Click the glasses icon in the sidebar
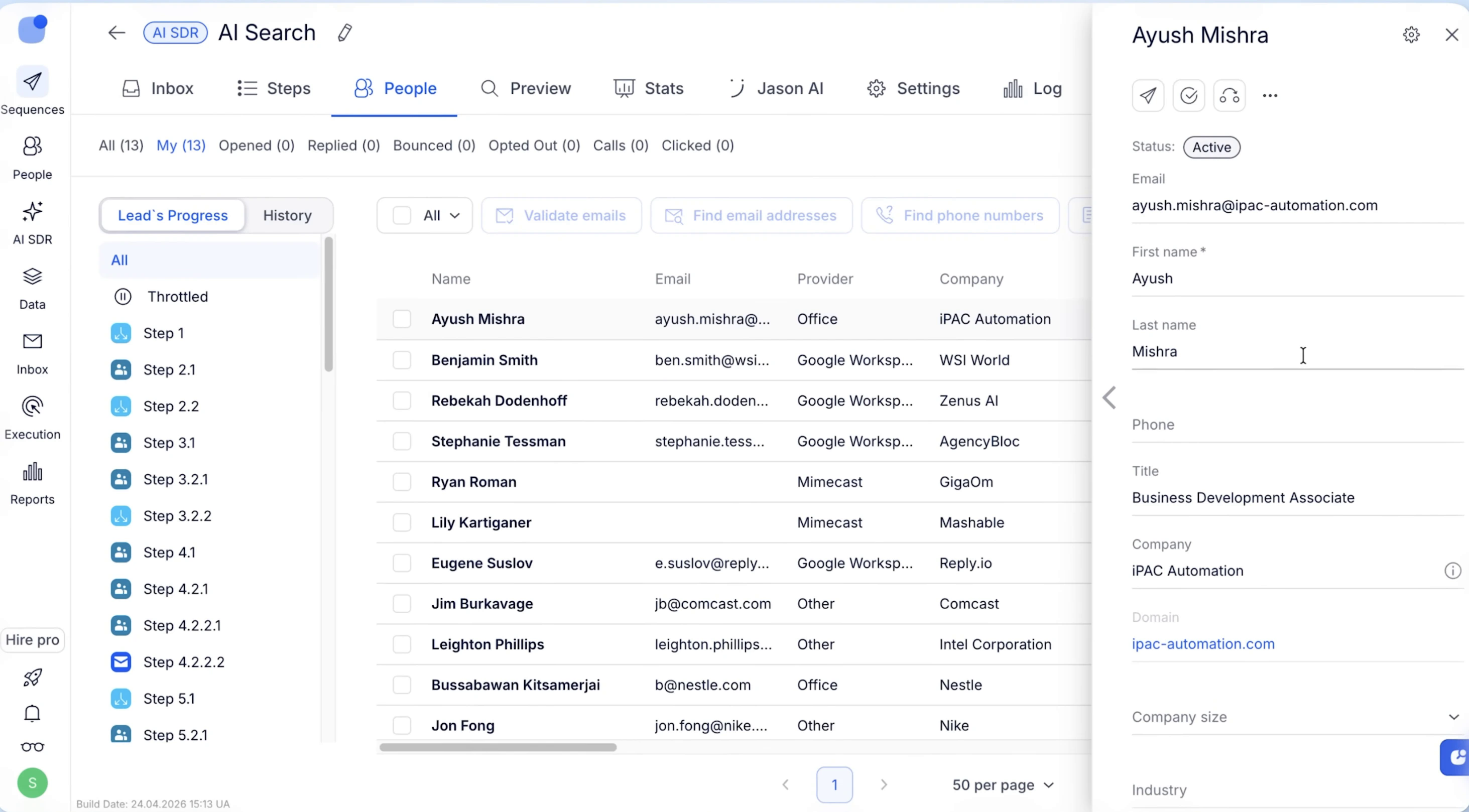The height and width of the screenshot is (812, 1469). click(x=32, y=747)
